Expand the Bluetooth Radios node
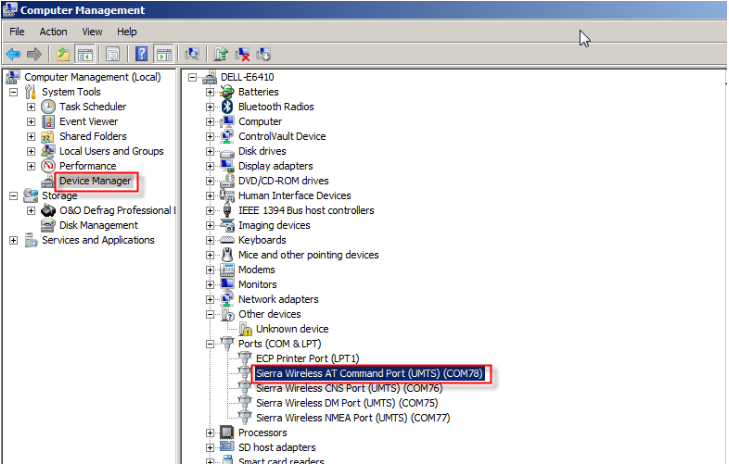 (210, 107)
